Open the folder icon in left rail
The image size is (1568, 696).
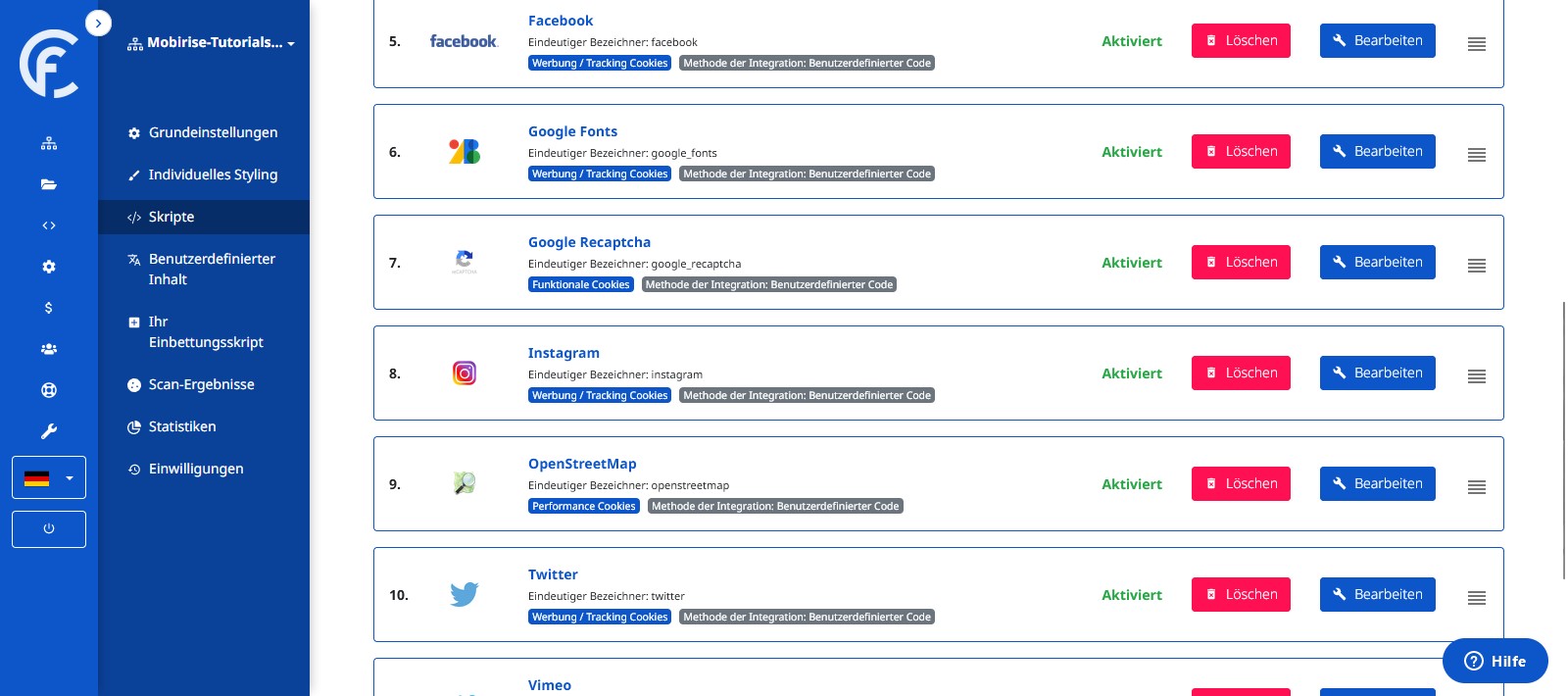click(x=49, y=184)
